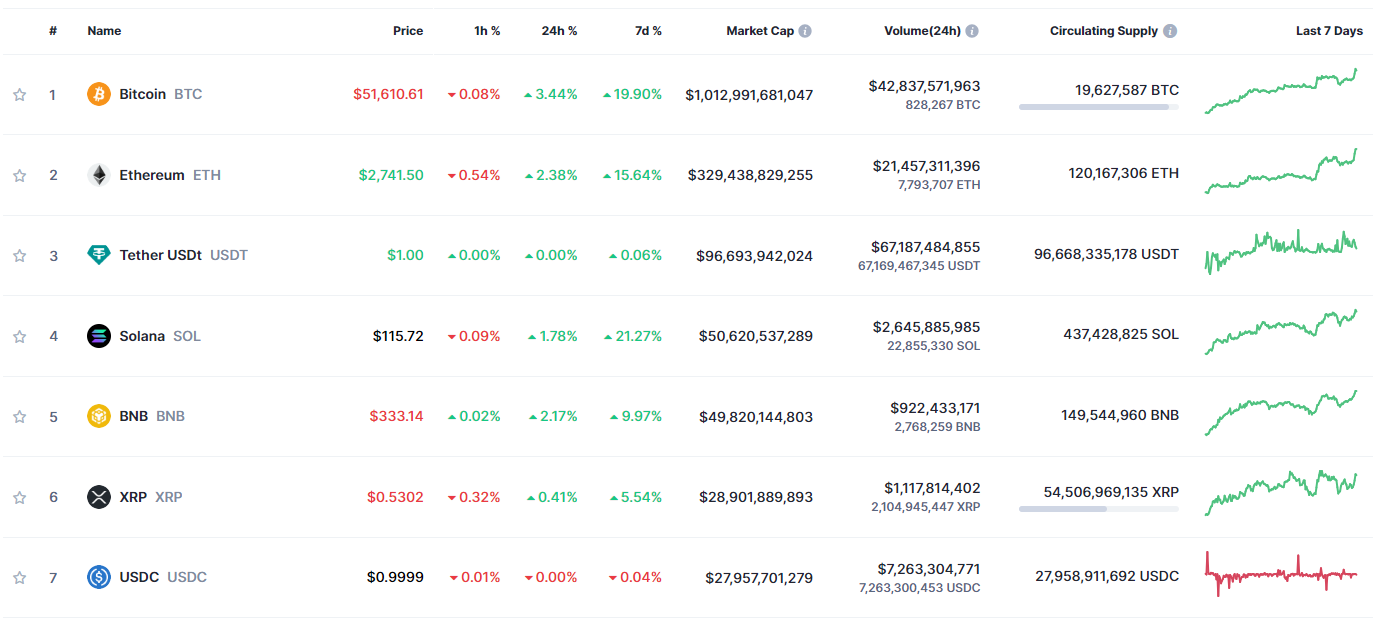Open Solana 7-day sparkline chart

[1281, 332]
